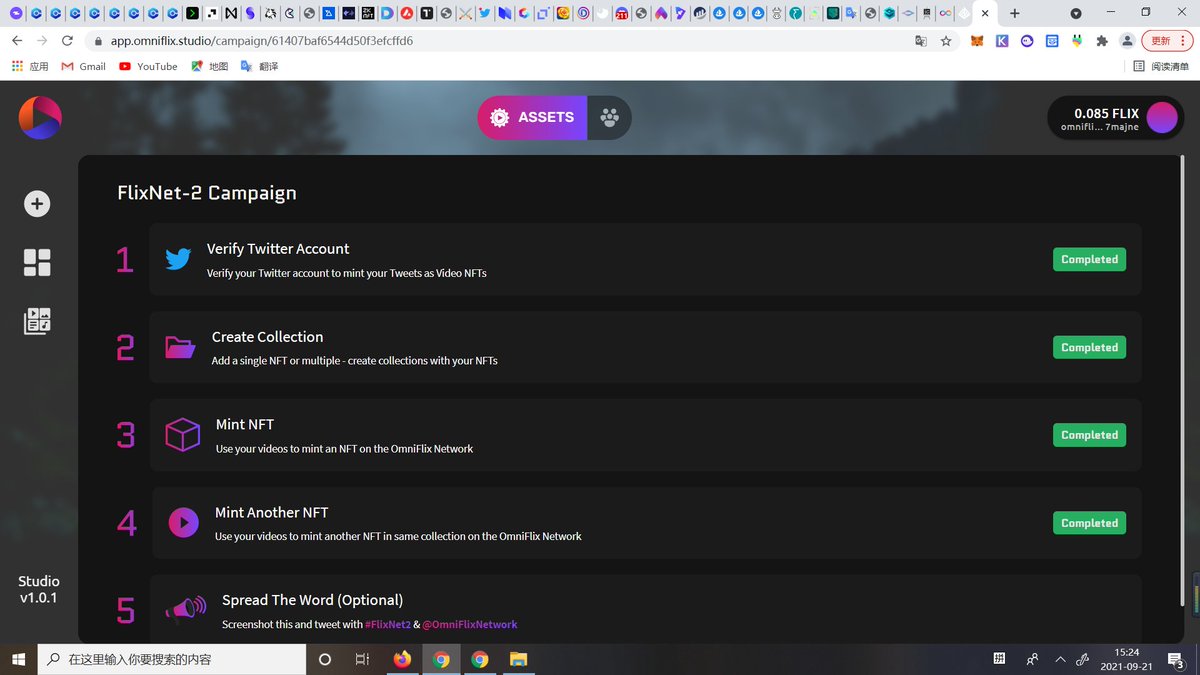
Task: Click the page vertical scrollbar
Action: click(1183, 380)
